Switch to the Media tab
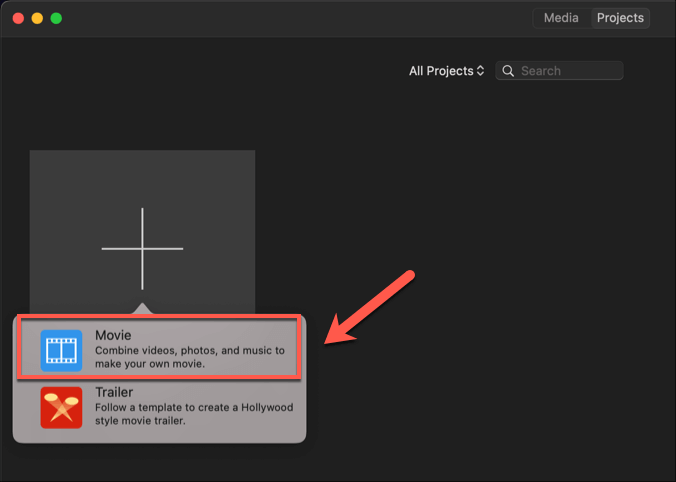Image resolution: width=676 pixels, height=482 pixels. tap(561, 18)
